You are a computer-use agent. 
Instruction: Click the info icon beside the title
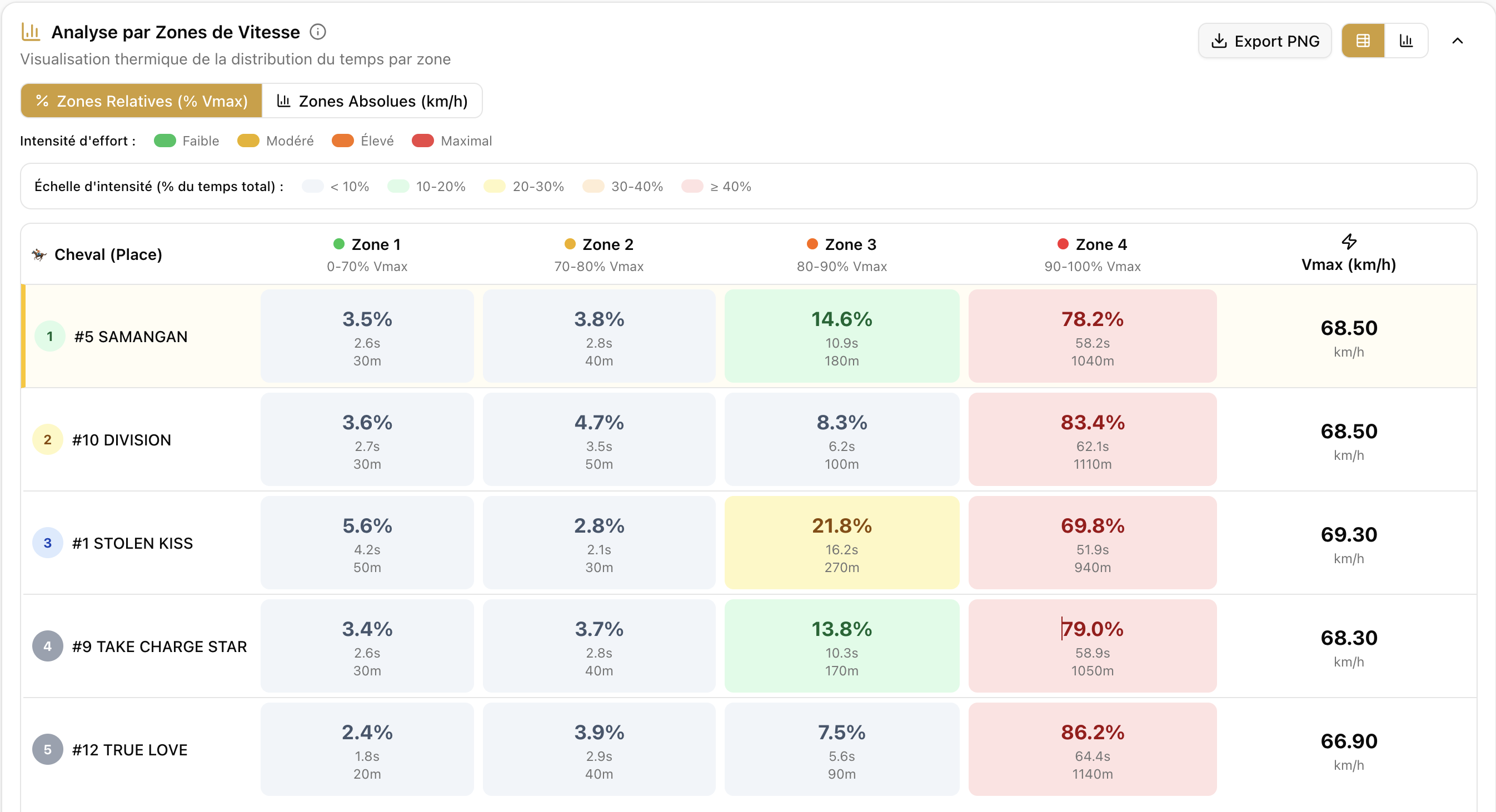318,32
